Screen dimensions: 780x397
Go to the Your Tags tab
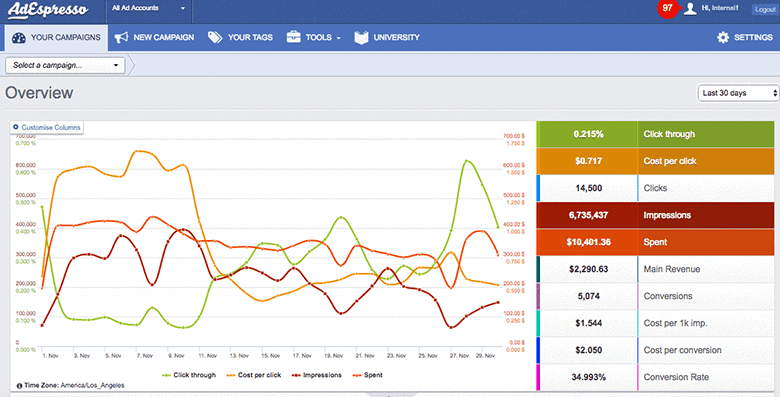(240, 37)
